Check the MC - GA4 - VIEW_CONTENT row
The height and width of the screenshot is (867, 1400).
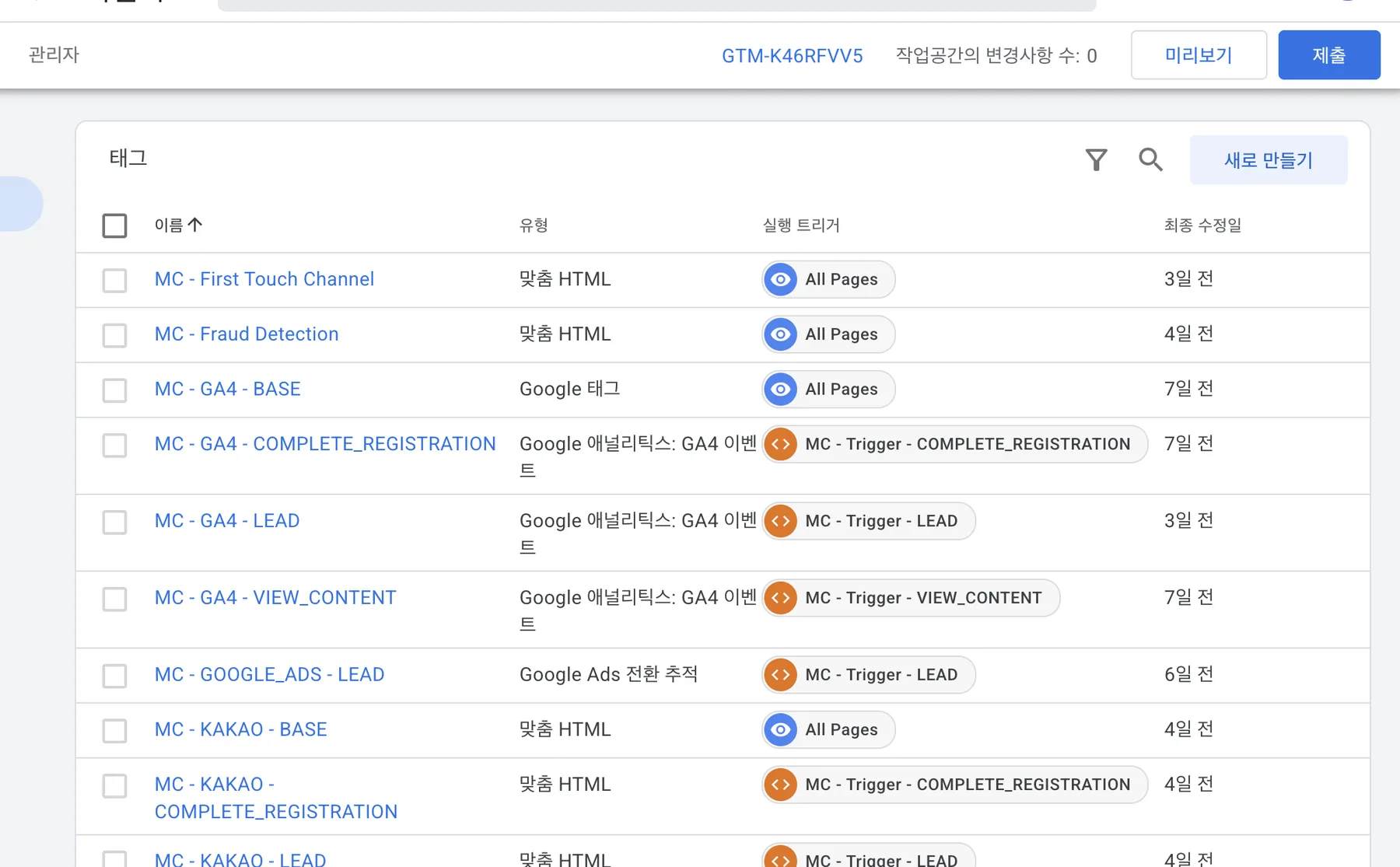point(114,599)
